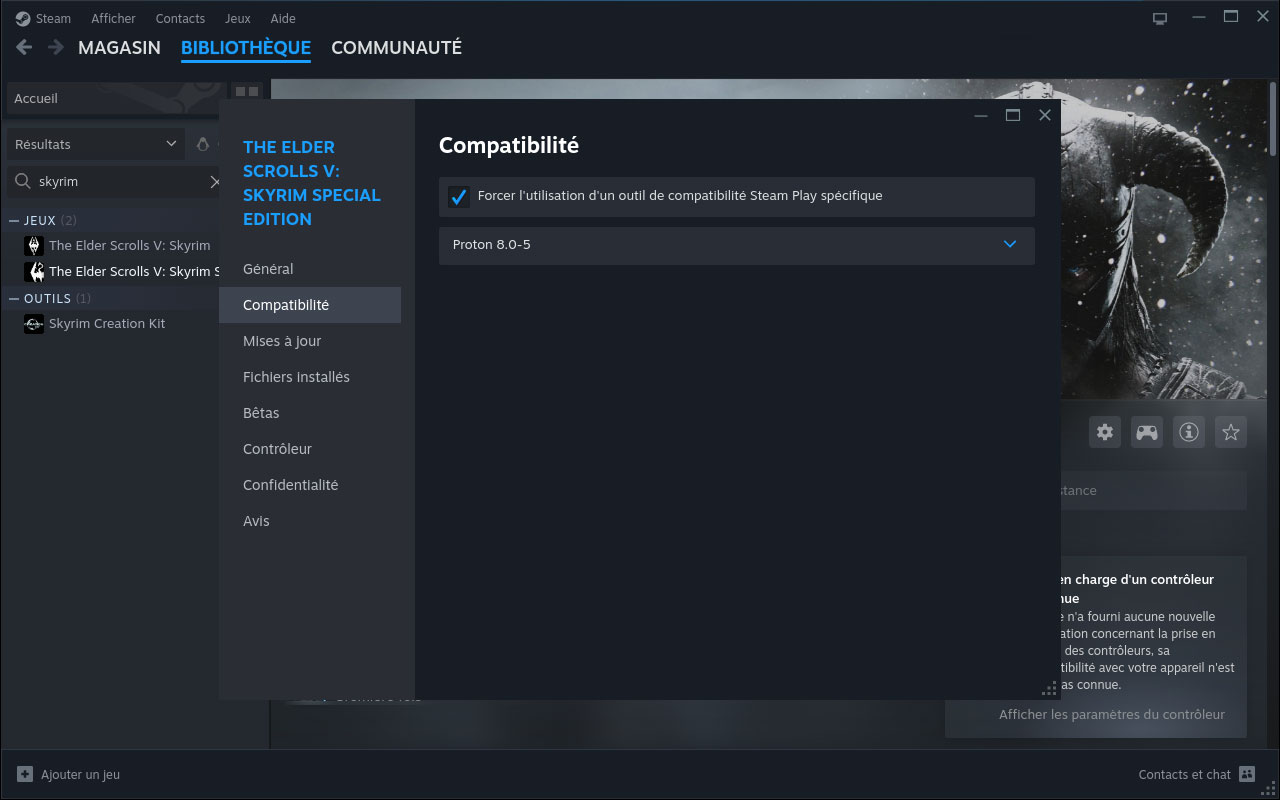The width and height of the screenshot is (1280, 800).
Task: Select Avis section
Action: (x=310, y=521)
